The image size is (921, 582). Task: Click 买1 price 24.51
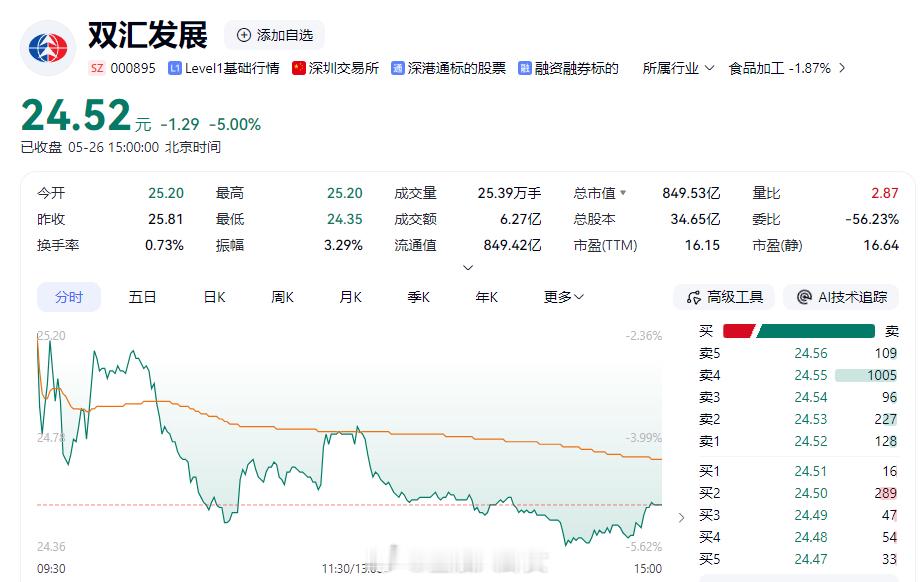click(x=811, y=471)
